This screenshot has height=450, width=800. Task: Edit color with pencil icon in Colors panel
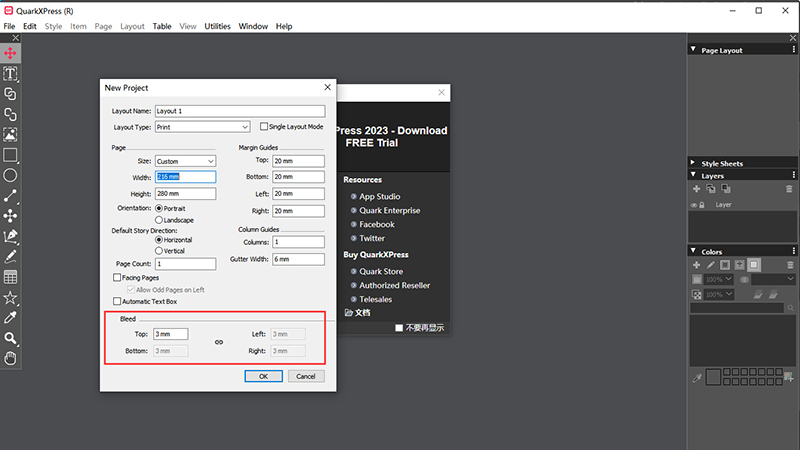tap(711, 265)
